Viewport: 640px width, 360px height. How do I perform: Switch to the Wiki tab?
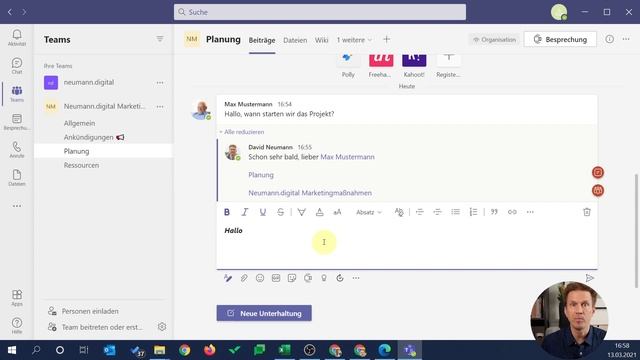(321, 40)
